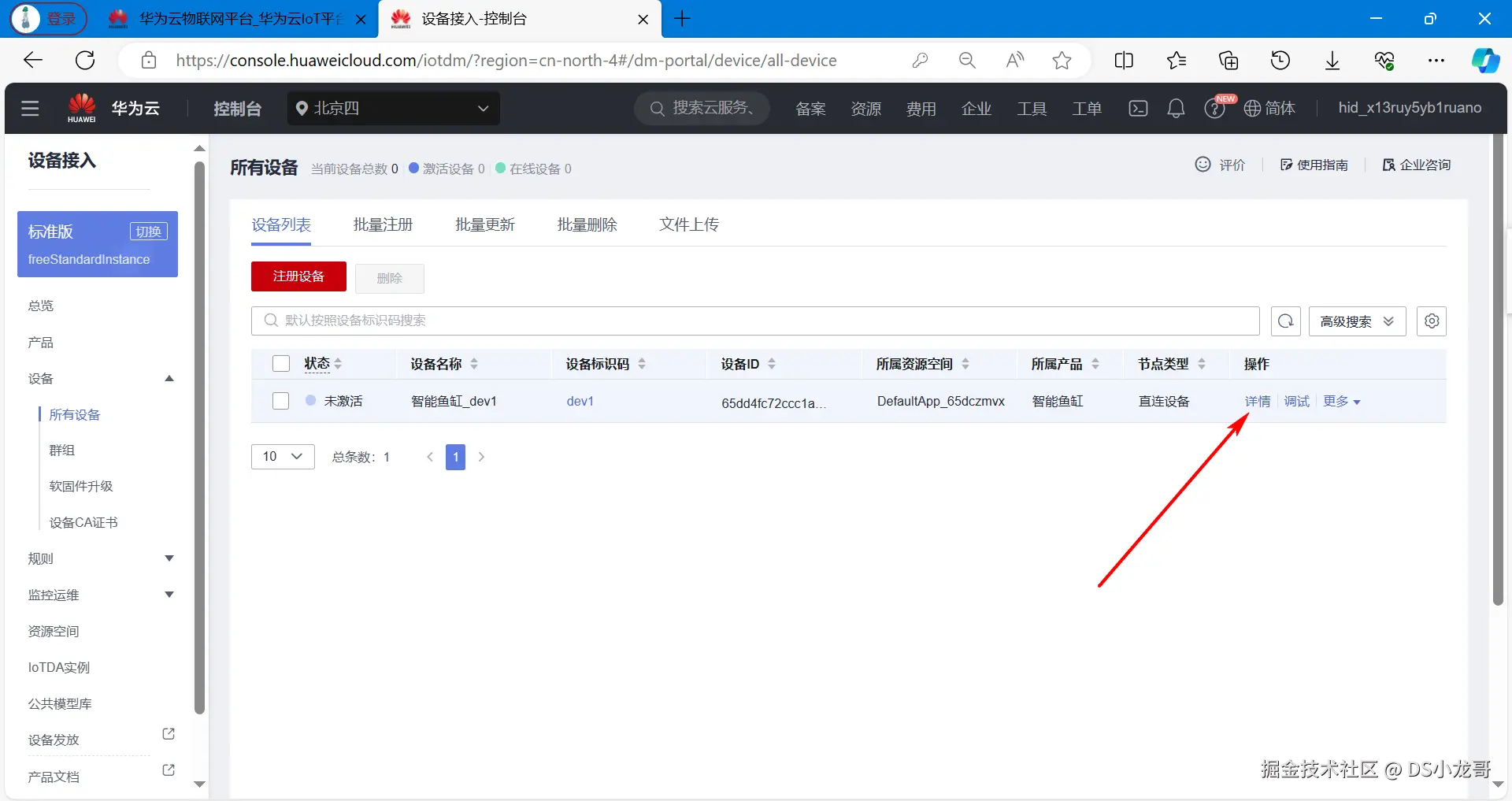The width and height of the screenshot is (1512, 801).
Task: Toggle browser split screen
Action: 1124,61
